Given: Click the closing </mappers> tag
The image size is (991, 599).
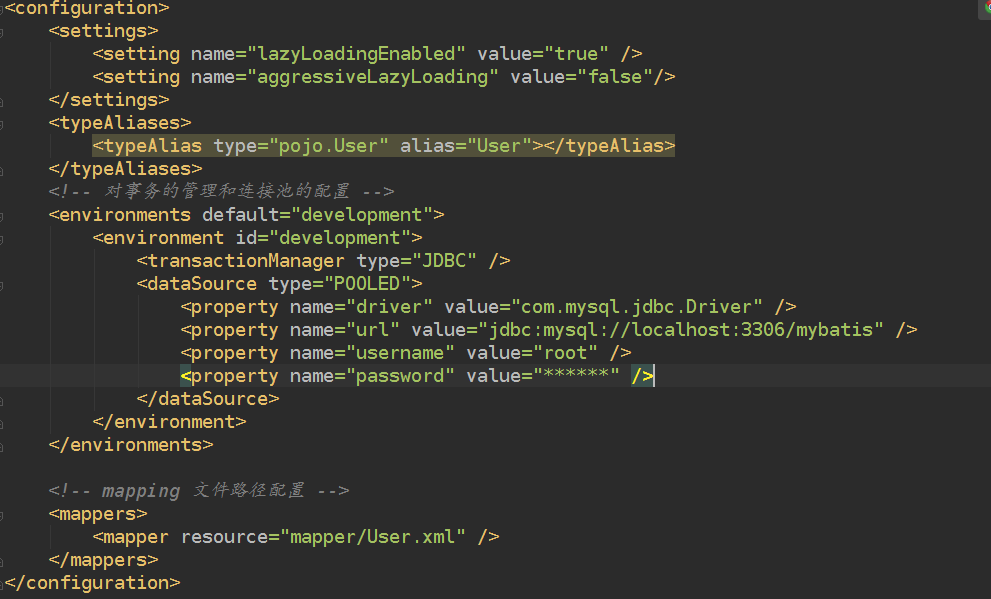Looking at the screenshot, I should [x=104, y=560].
